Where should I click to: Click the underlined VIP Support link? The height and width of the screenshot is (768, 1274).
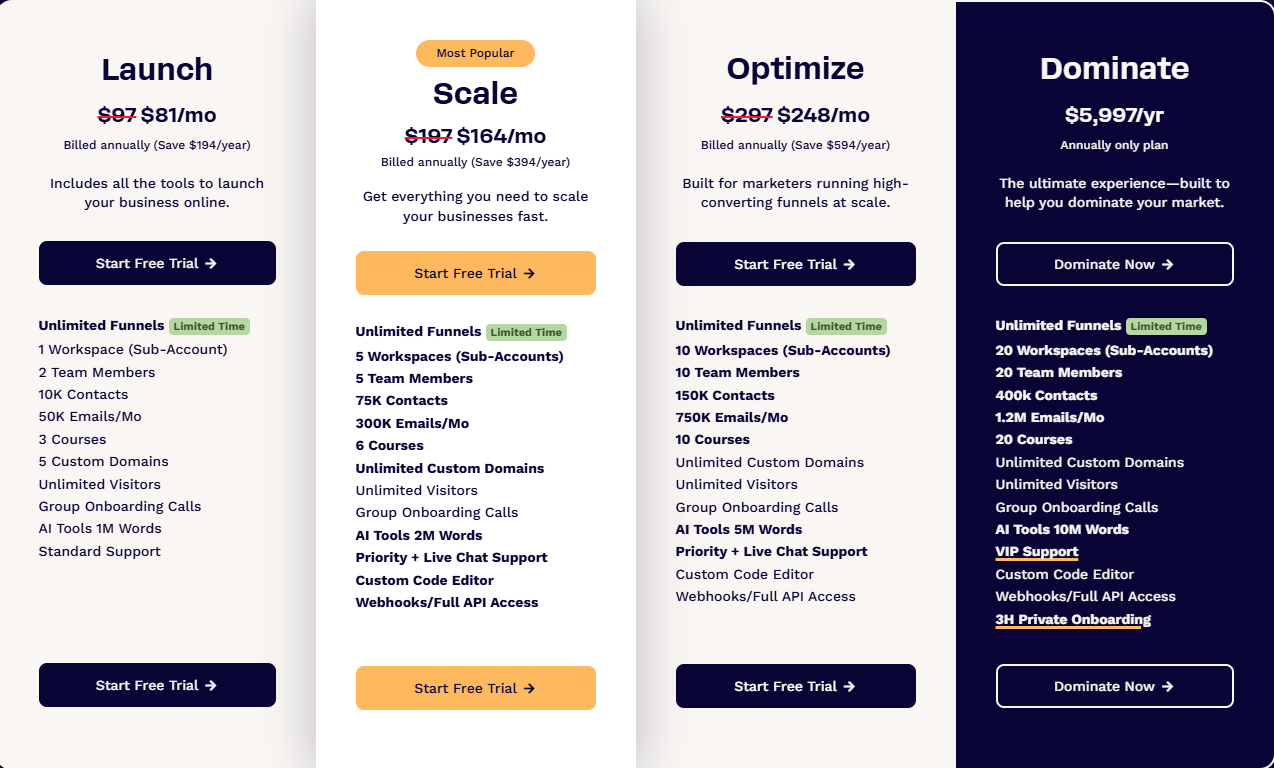pyautogui.click(x=1036, y=552)
